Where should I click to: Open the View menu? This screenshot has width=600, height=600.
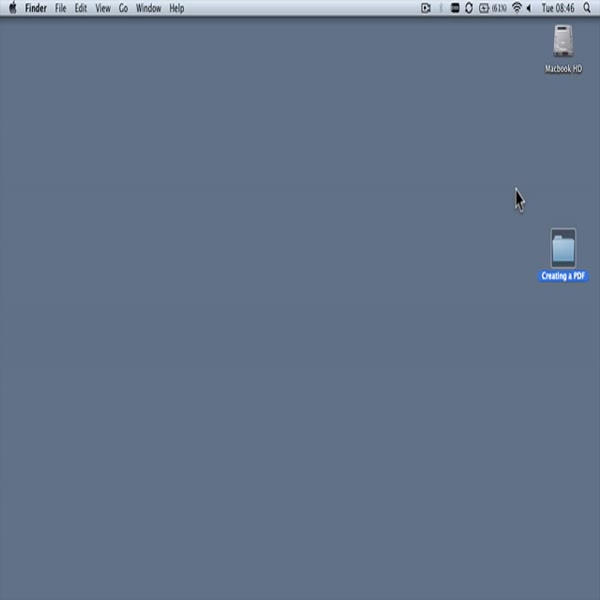(103, 8)
